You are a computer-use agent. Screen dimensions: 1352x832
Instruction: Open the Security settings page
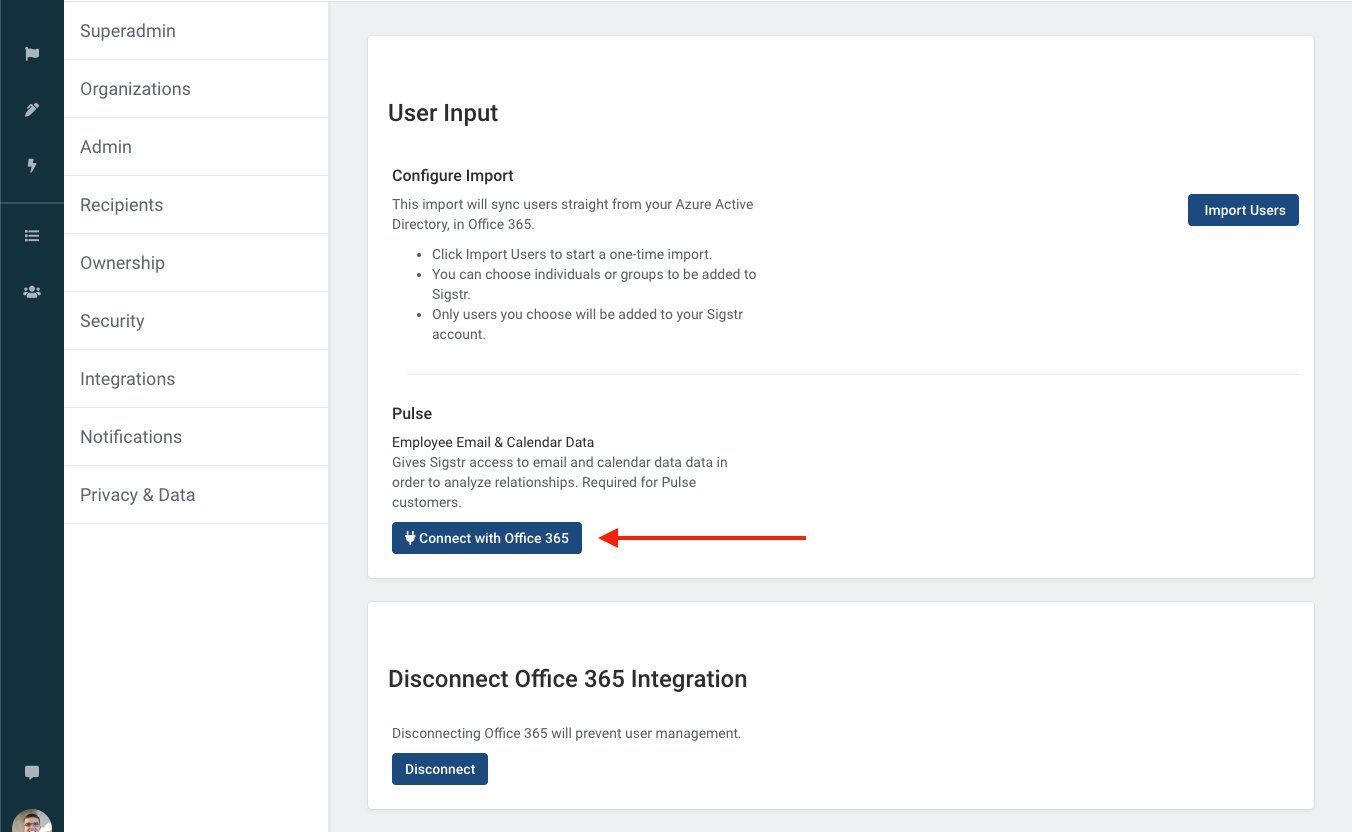pos(196,321)
